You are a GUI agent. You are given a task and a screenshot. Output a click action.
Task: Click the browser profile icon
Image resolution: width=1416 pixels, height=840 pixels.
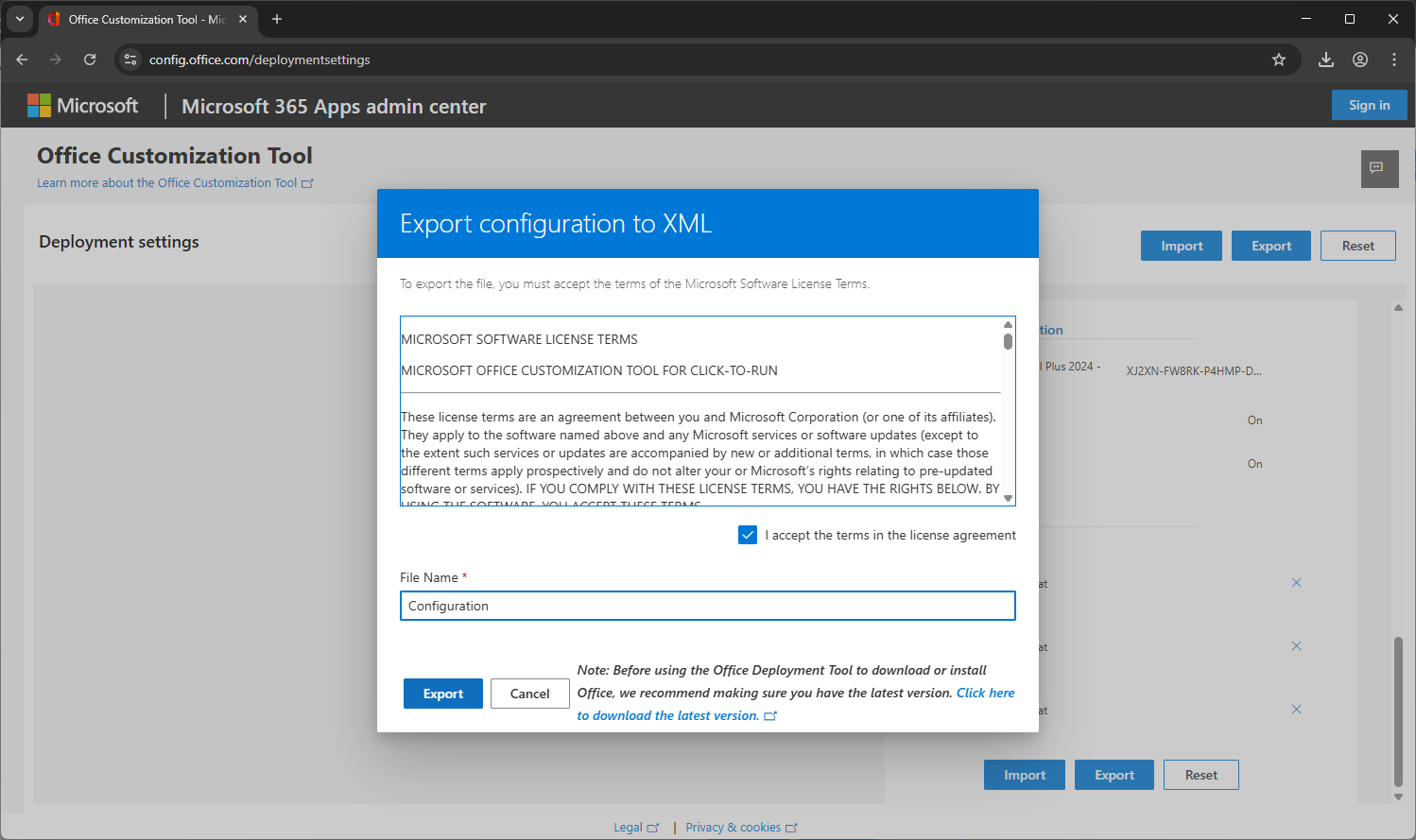click(x=1360, y=59)
